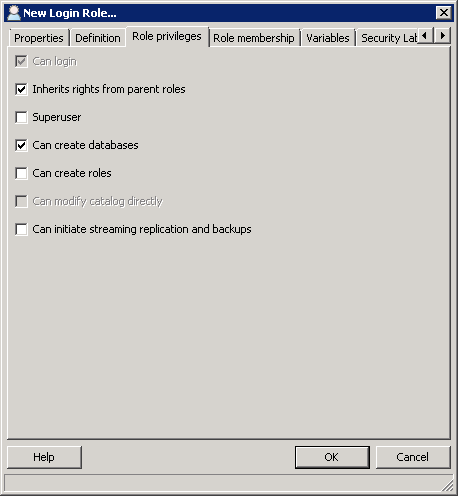
Task: Click the disabled Can login checkbox
Action: (x=21, y=61)
